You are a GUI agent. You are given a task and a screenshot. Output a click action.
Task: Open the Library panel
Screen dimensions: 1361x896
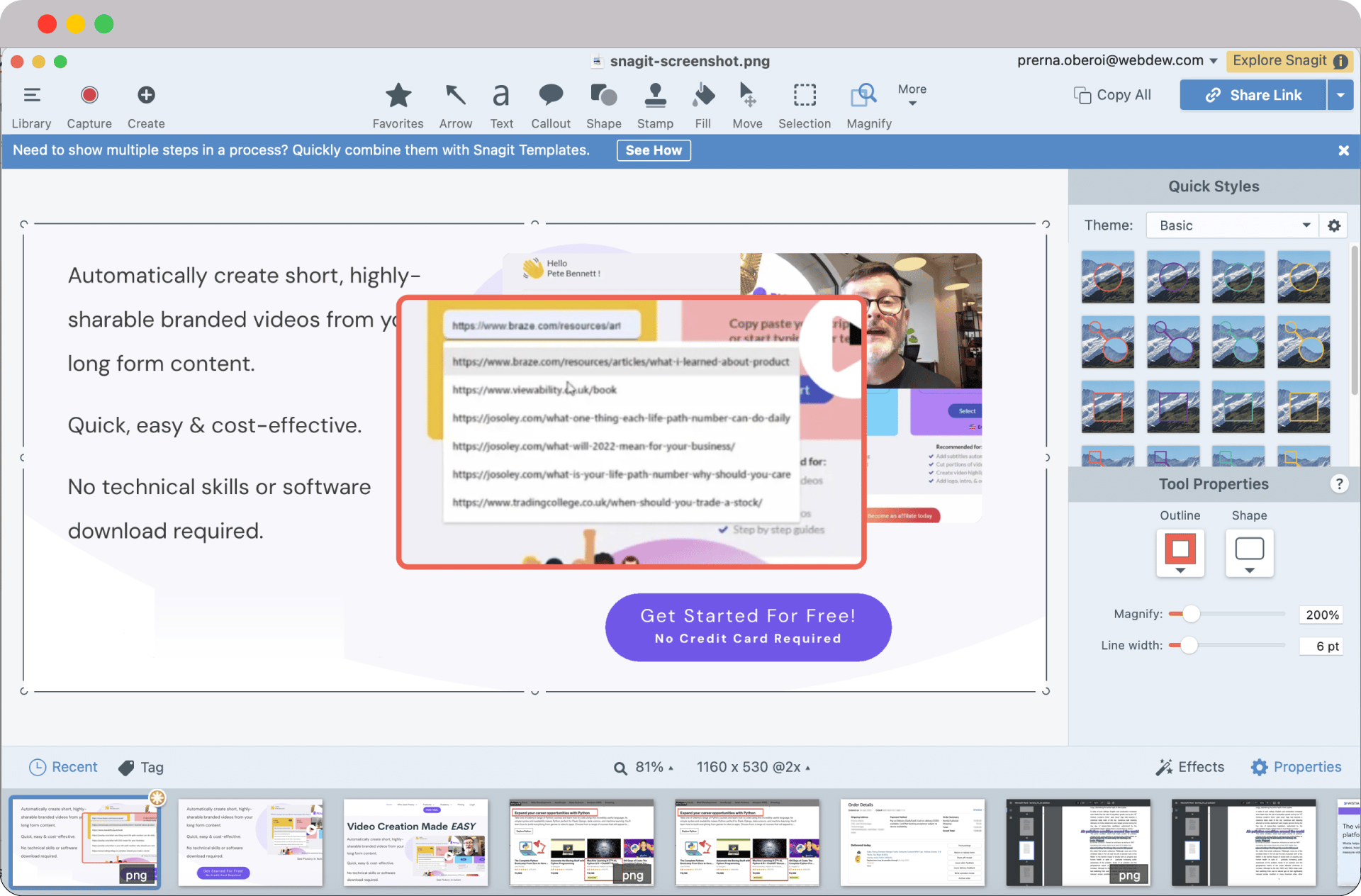(31, 105)
